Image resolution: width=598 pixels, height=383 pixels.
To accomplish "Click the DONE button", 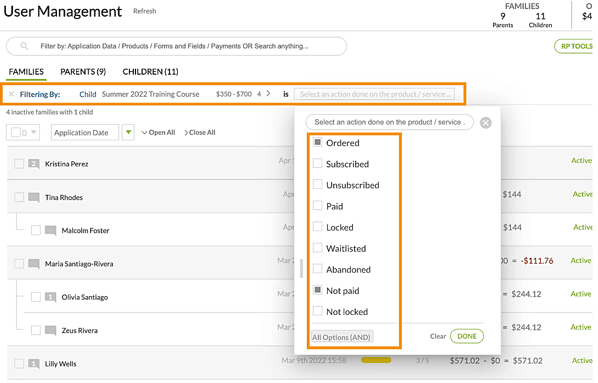I will (x=467, y=336).
